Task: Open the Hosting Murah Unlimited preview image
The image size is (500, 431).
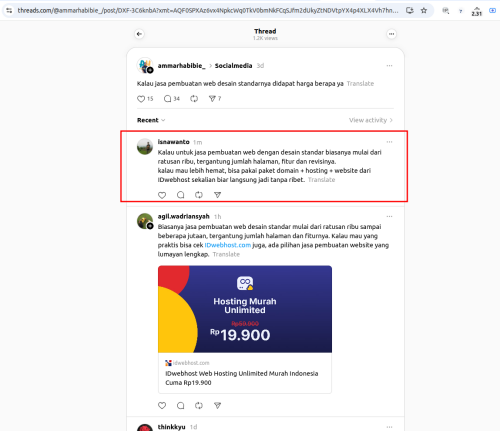Action: pos(245,309)
